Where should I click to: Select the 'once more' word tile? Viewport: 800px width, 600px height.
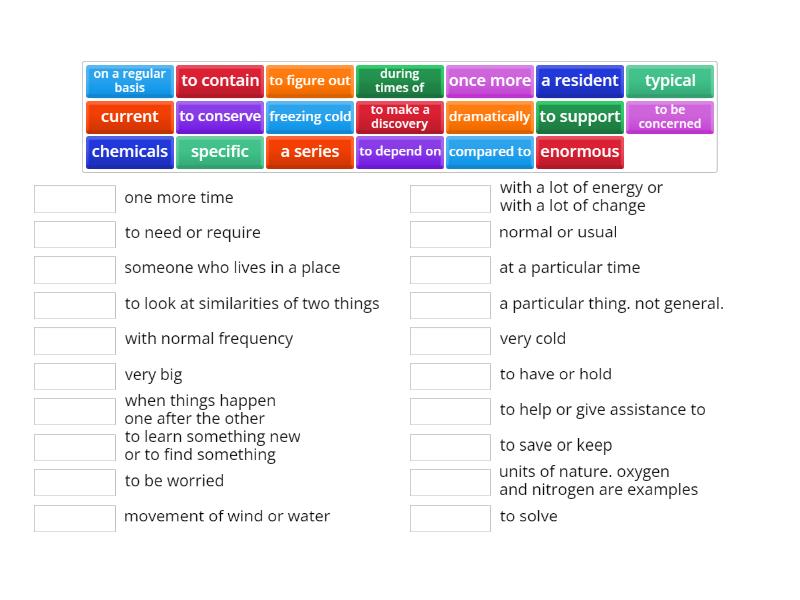point(490,81)
